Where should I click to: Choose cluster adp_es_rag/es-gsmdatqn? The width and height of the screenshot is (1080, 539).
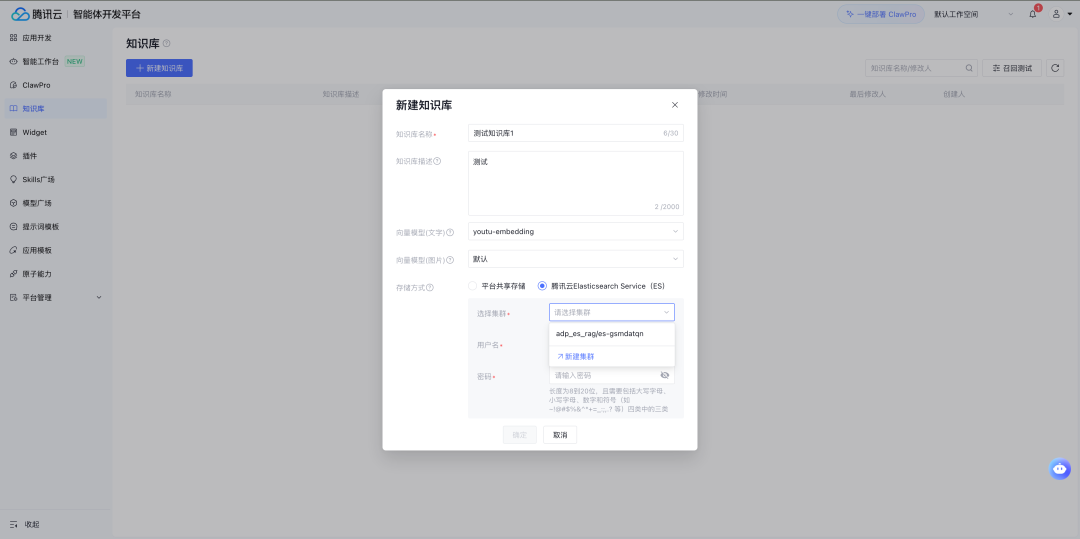pyautogui.click(x=612, y=334)
